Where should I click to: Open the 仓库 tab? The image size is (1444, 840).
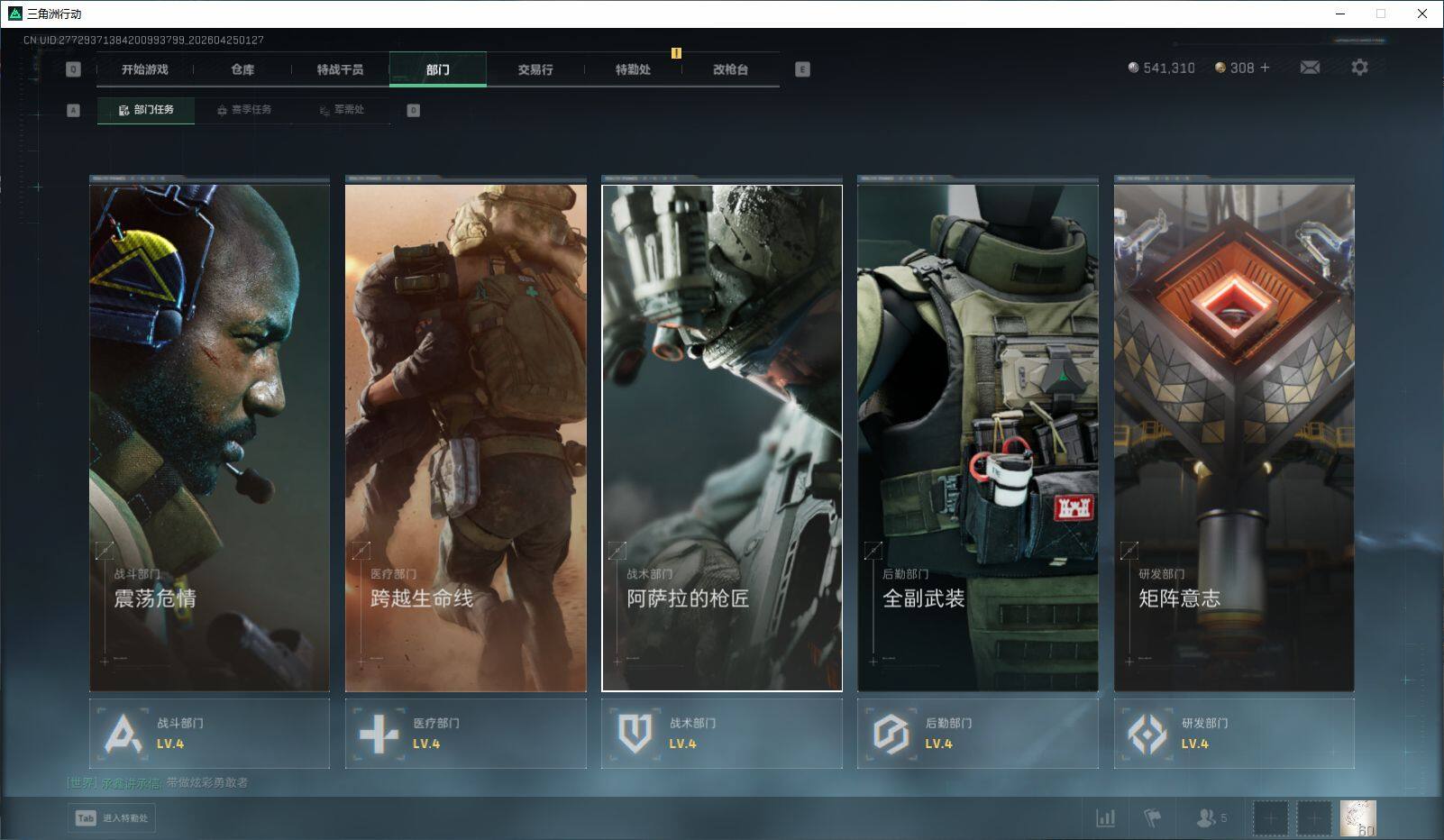tap(242, 69)
